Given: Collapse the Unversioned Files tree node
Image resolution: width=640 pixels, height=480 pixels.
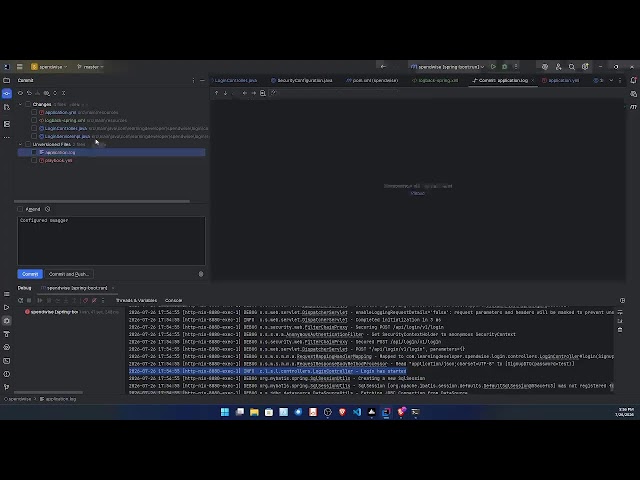Looking at the screenshot, I should pos(20,144).
